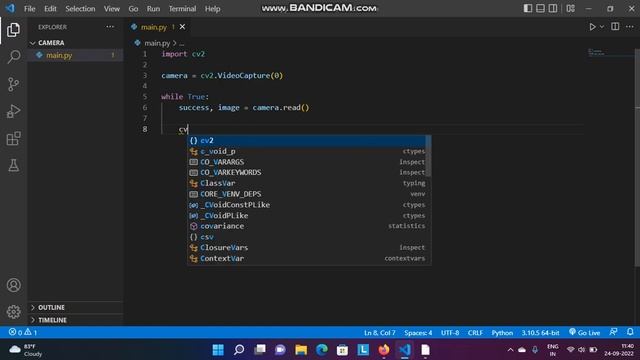The image size is (640, 360).
Task: Select interpreter 3.10.5 64-bit
Action: tap(540, 333)
